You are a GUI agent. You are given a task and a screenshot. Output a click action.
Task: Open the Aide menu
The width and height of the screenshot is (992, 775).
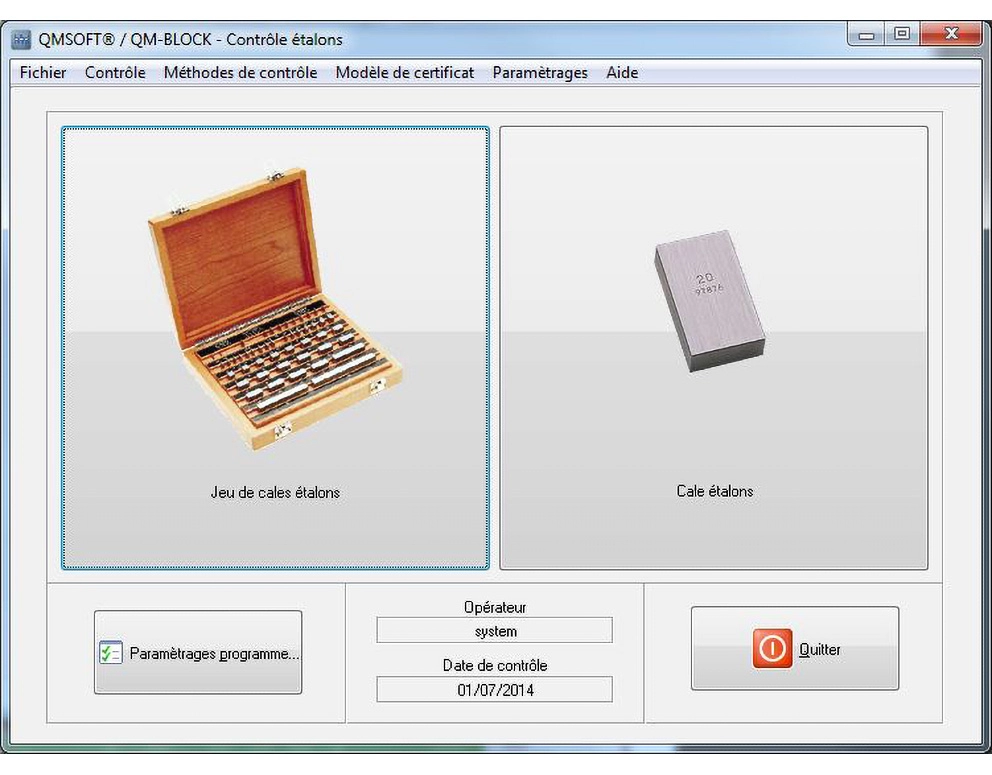(x=622, y=73)
